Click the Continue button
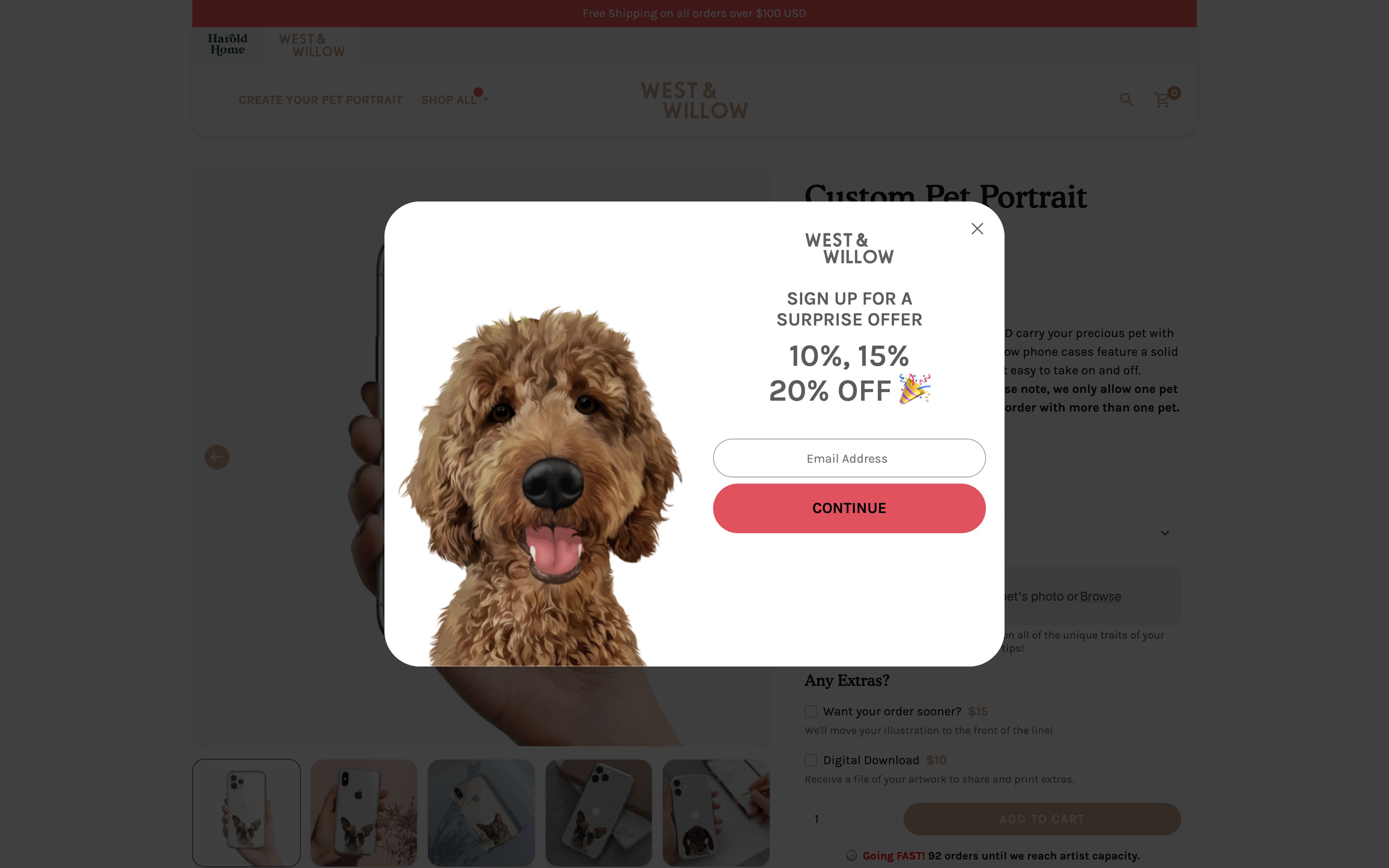This screenshot has width=1389, height=868. pos(849,508)
